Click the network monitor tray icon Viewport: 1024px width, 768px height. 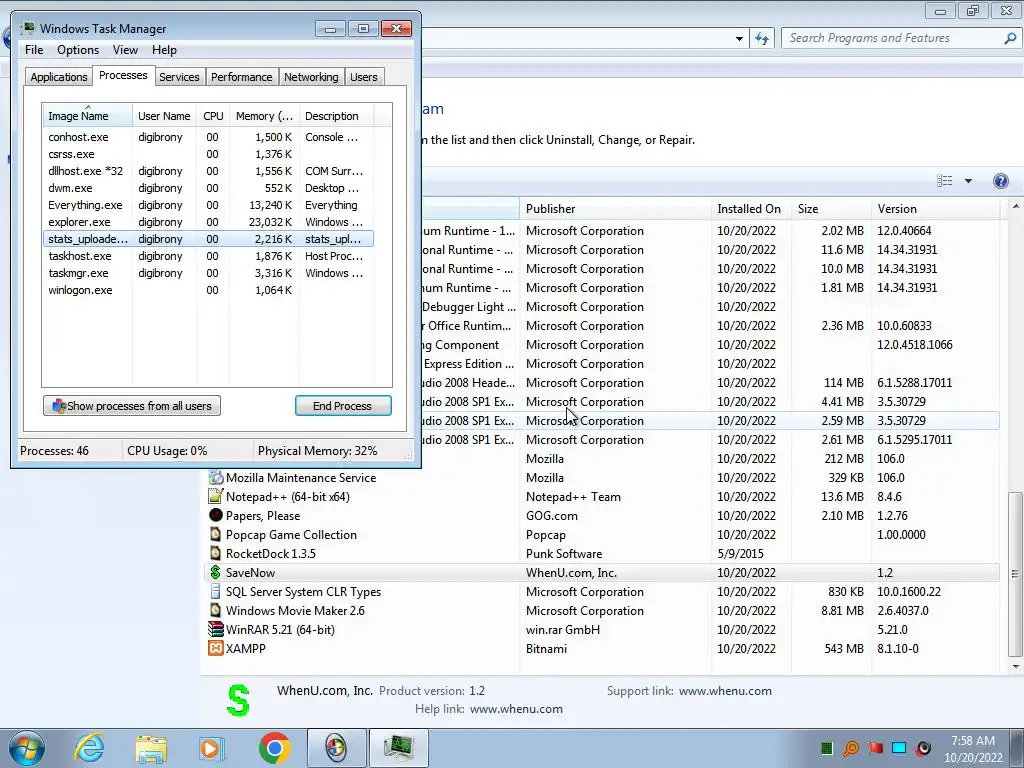899,748
